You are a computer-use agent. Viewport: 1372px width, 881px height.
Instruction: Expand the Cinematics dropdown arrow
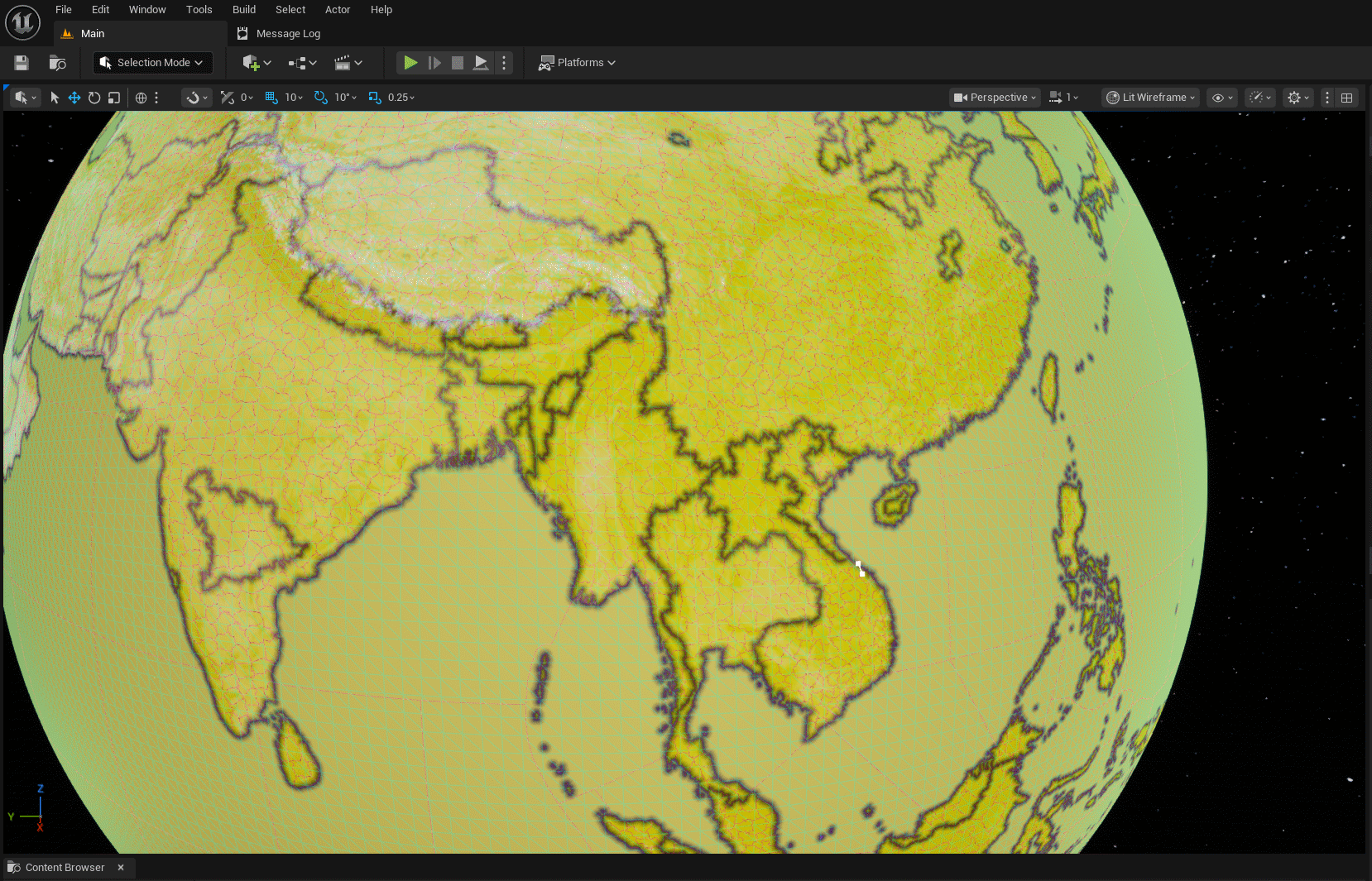click(358, 63)
